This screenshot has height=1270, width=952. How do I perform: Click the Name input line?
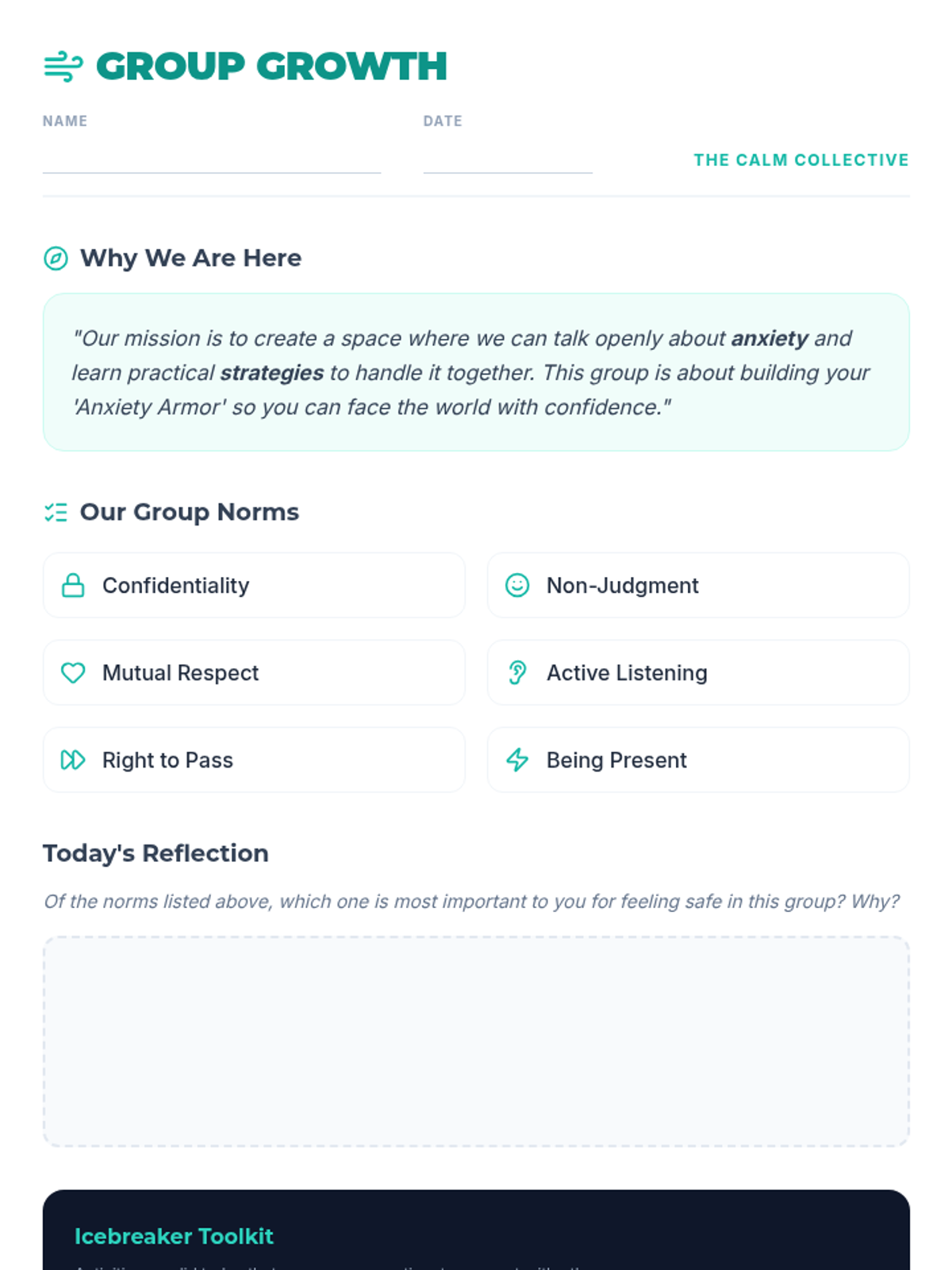coord(212,159)
